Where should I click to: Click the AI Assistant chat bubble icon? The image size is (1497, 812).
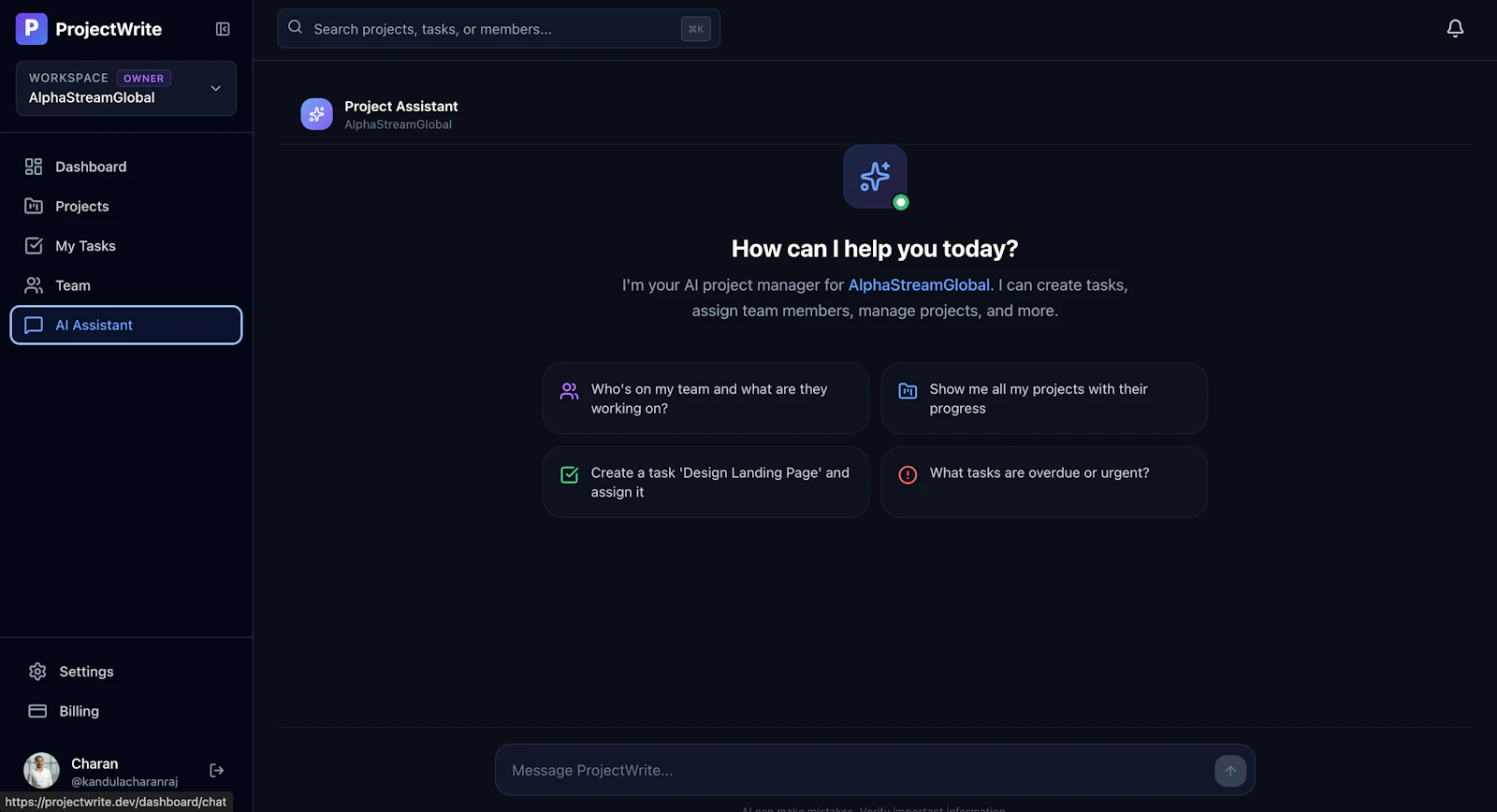pyautogui.click(x=34, y=325)
